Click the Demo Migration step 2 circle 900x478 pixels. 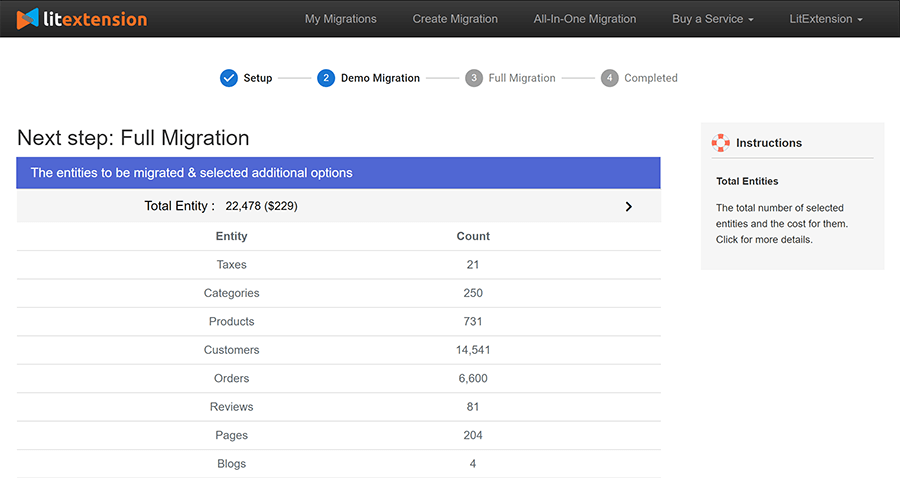(x=326, y=78)
